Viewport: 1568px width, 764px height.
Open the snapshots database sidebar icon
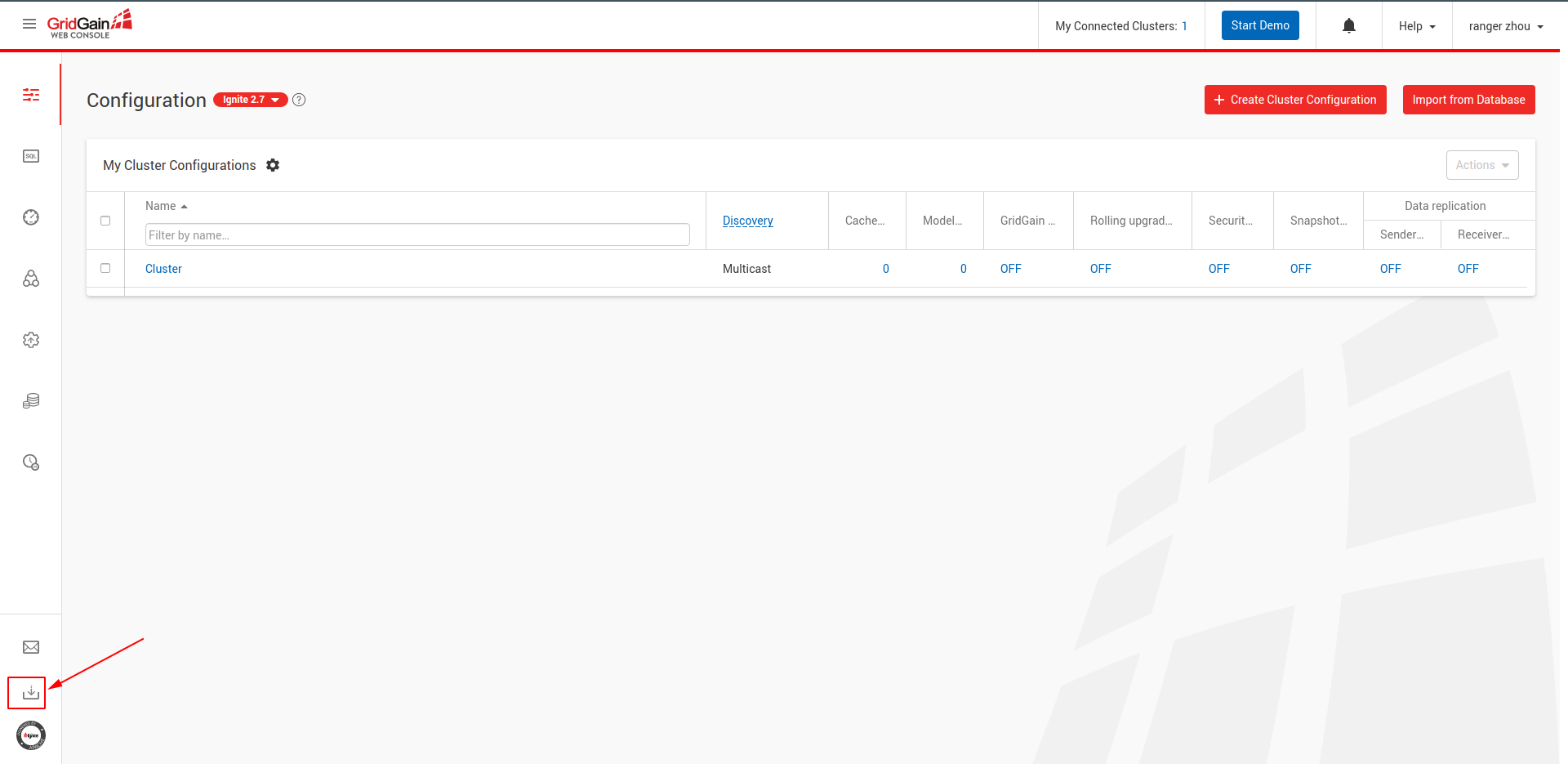pyautogui.click(x=31, y=401)
